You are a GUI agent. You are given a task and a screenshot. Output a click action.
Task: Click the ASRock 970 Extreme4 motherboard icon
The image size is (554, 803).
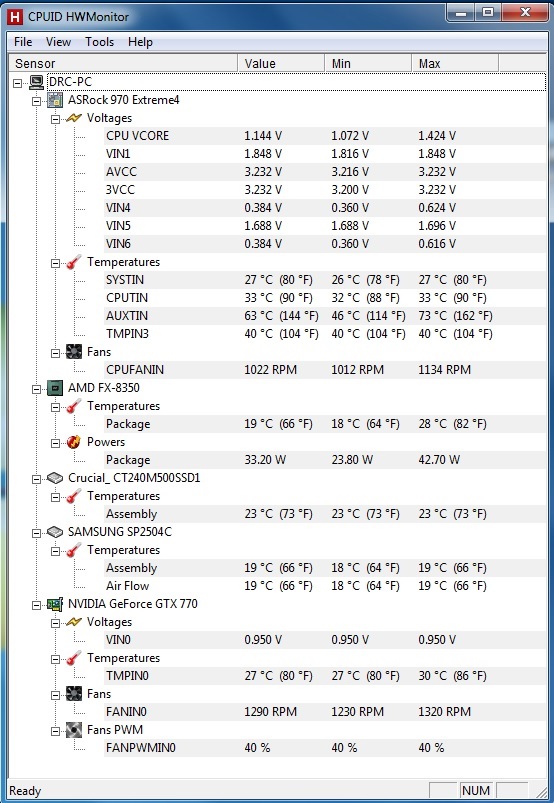(55, 100)
